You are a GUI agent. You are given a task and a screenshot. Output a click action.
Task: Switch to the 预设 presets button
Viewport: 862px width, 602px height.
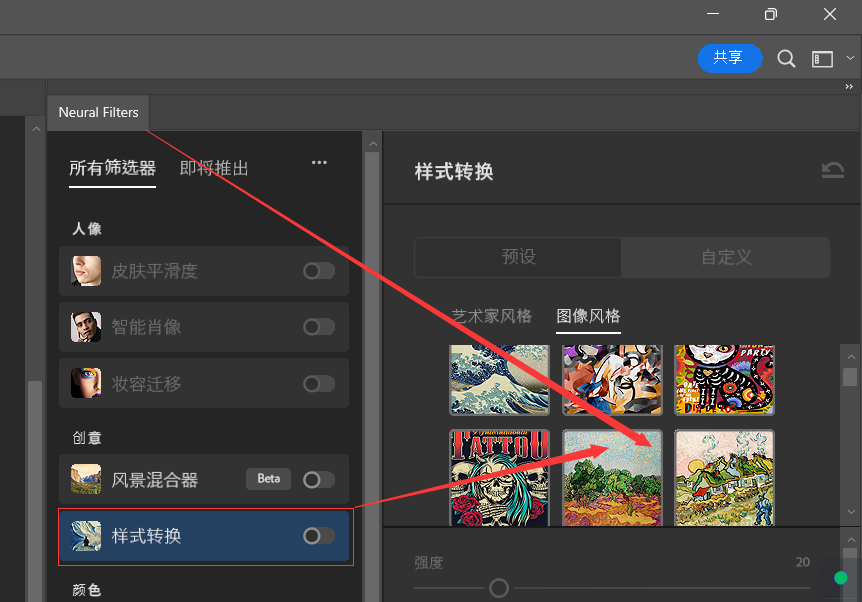518,257
